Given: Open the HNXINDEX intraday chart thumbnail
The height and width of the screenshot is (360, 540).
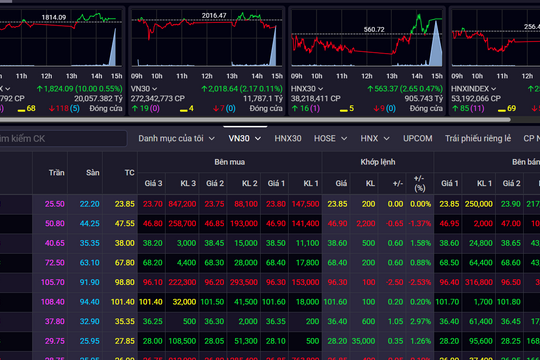Looking at the screenshot, I should pos(496,39).
